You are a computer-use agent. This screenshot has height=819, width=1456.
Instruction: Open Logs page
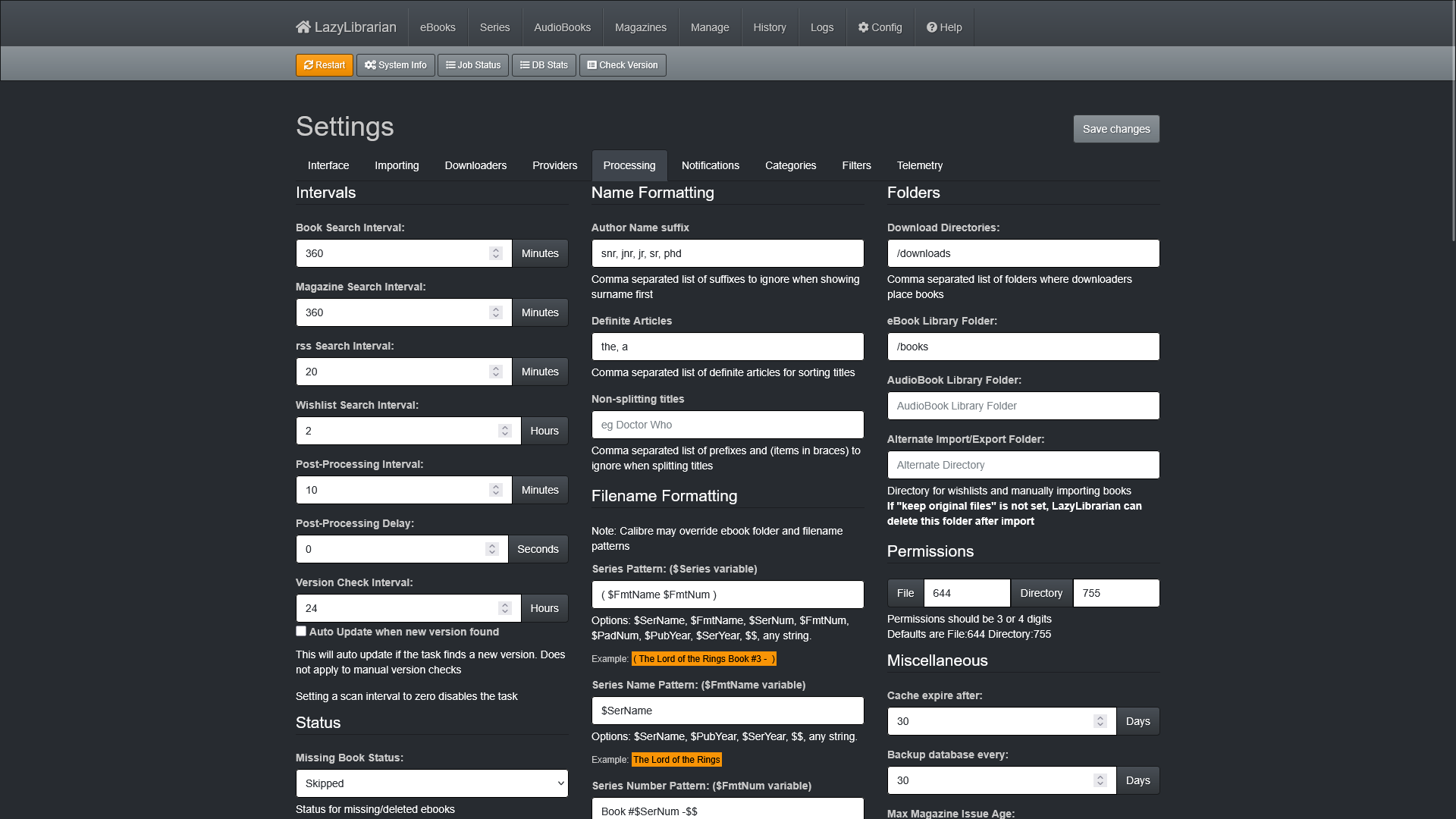822,27
